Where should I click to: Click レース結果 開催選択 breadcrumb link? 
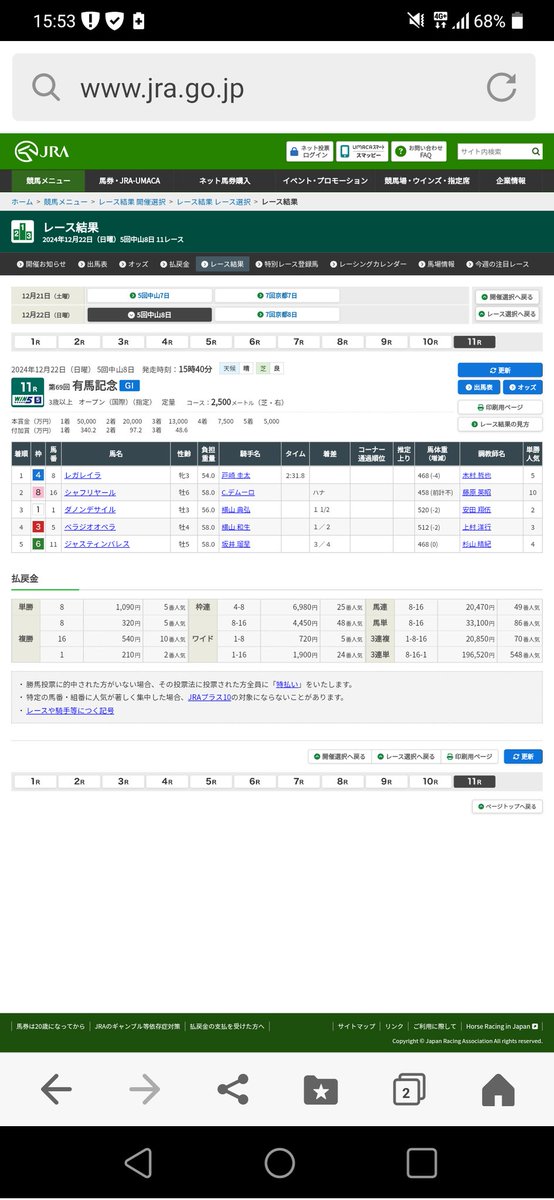[133, 202]
